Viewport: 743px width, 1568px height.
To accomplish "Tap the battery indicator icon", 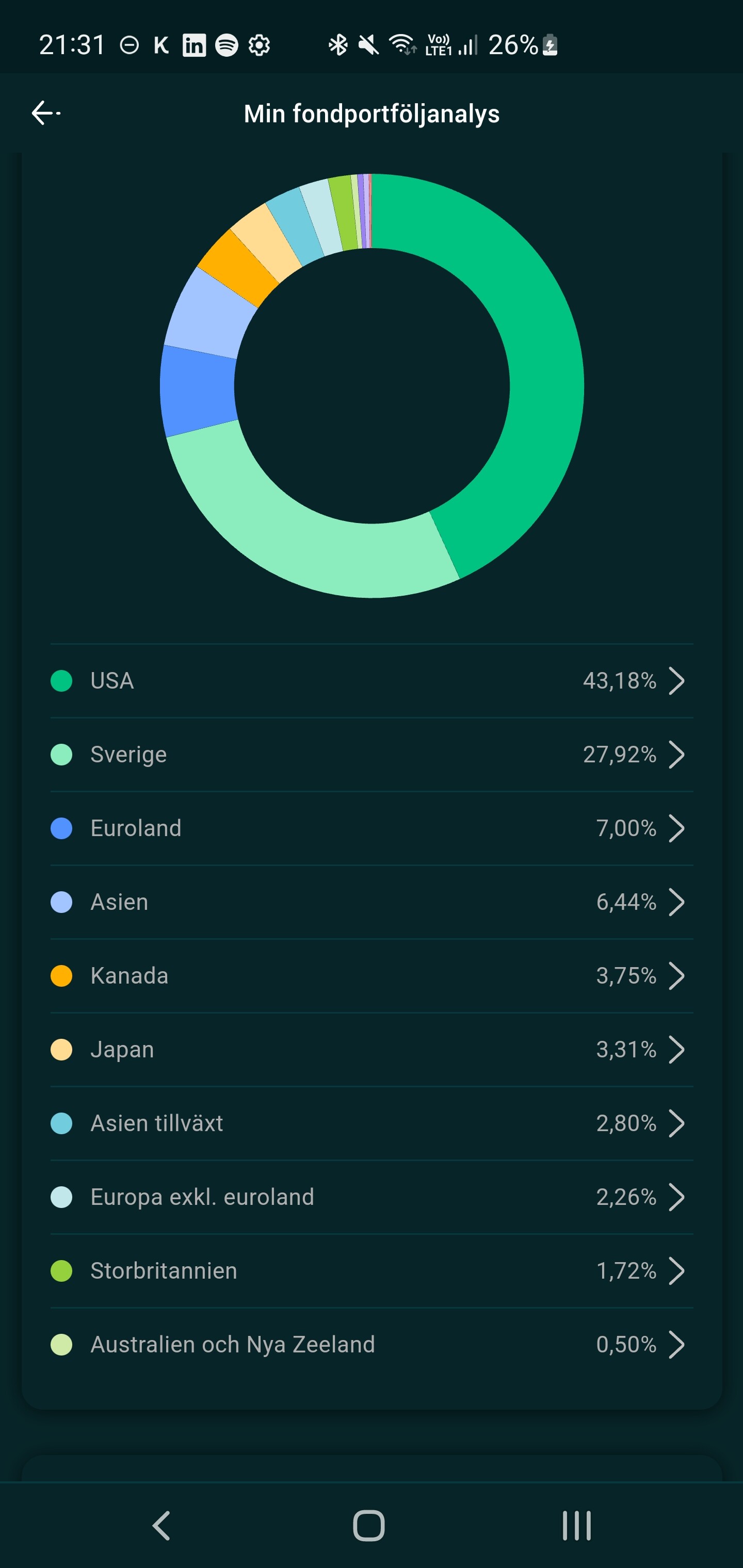I will pos(550,45).
